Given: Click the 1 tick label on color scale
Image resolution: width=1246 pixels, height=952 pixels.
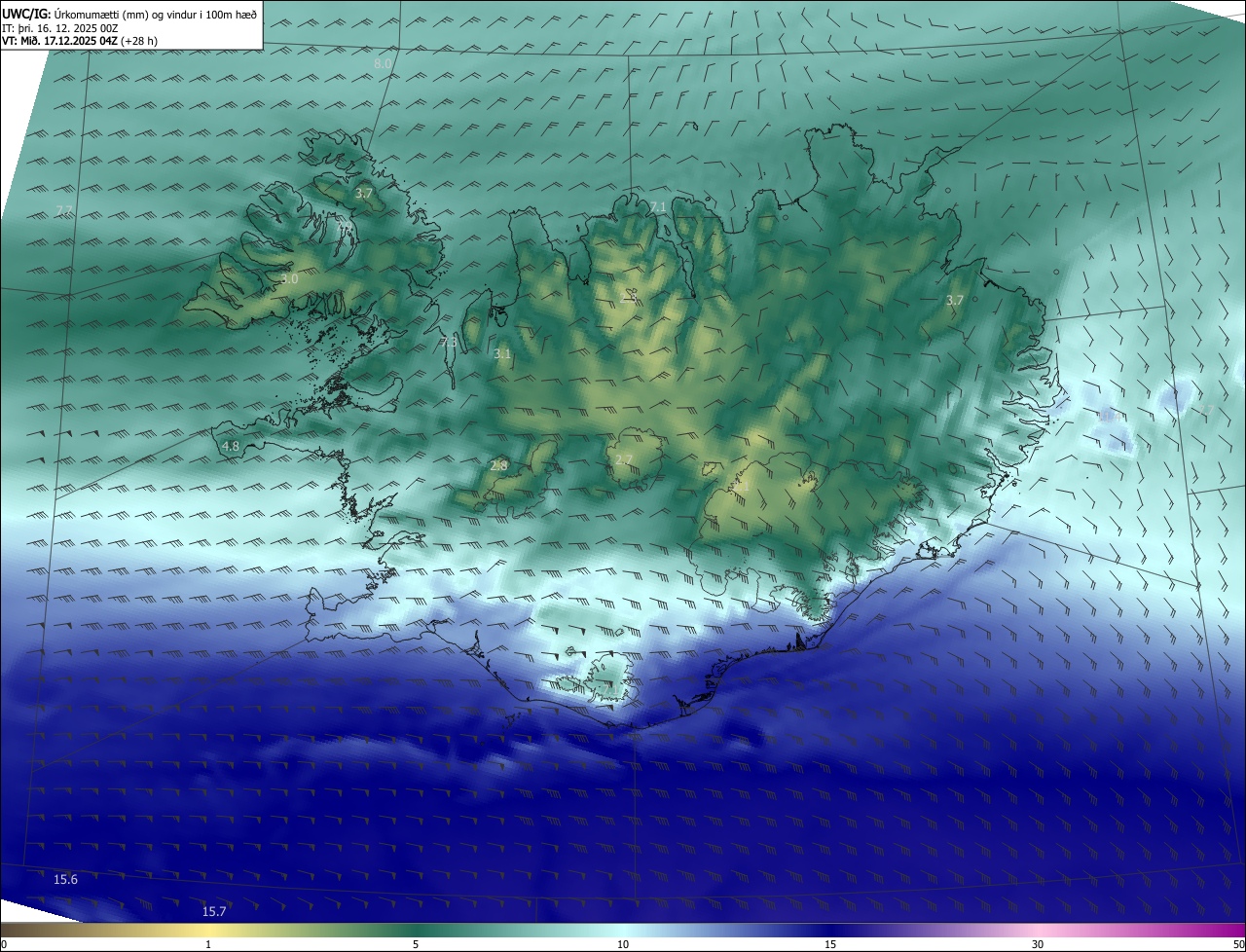Looking at the screenshot, I should (208, 944).
